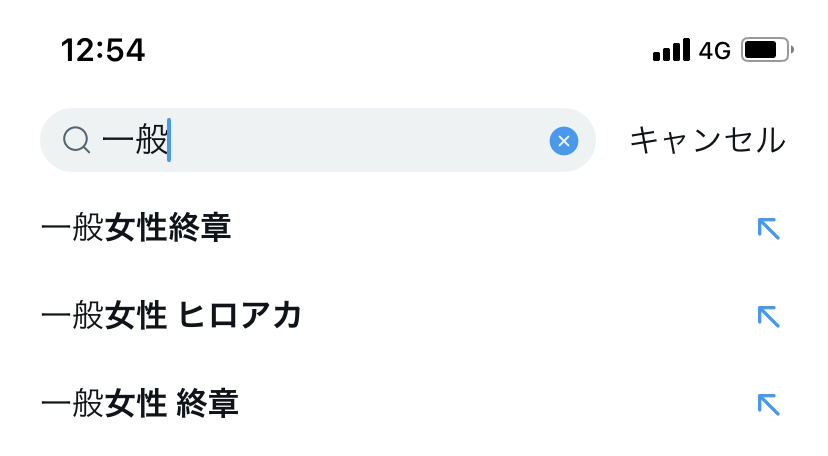Click the battery icon in the status bar

click(767, 49)
